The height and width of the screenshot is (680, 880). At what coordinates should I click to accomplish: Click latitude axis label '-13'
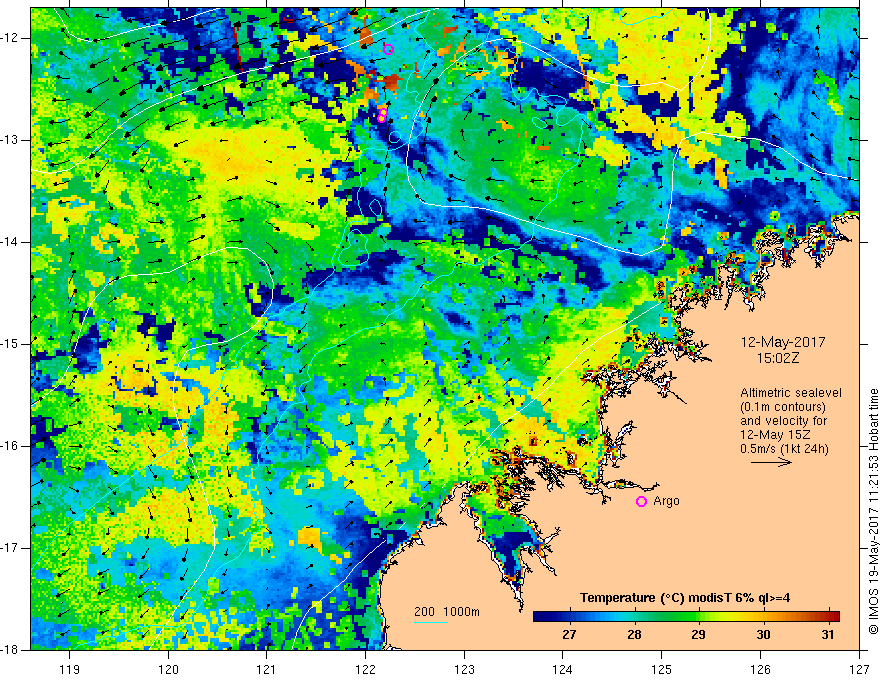tap(11, 140)
